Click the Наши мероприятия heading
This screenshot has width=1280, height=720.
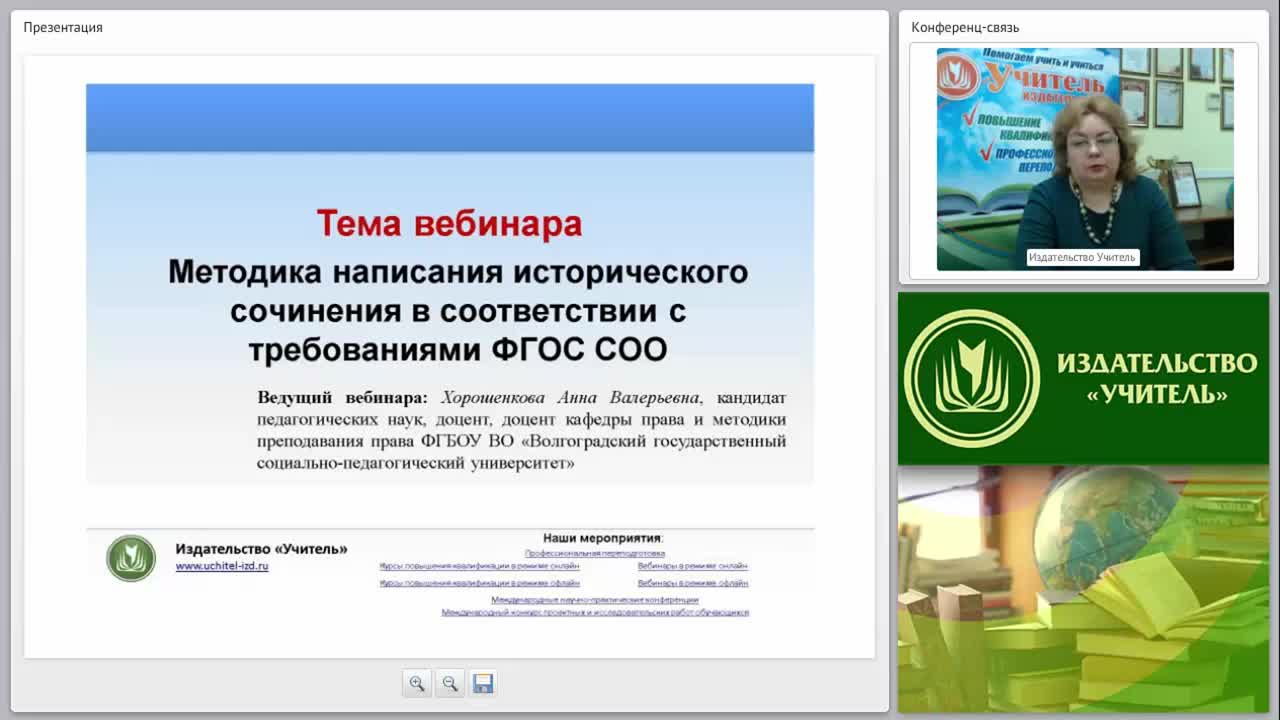(x=603, y=538)
